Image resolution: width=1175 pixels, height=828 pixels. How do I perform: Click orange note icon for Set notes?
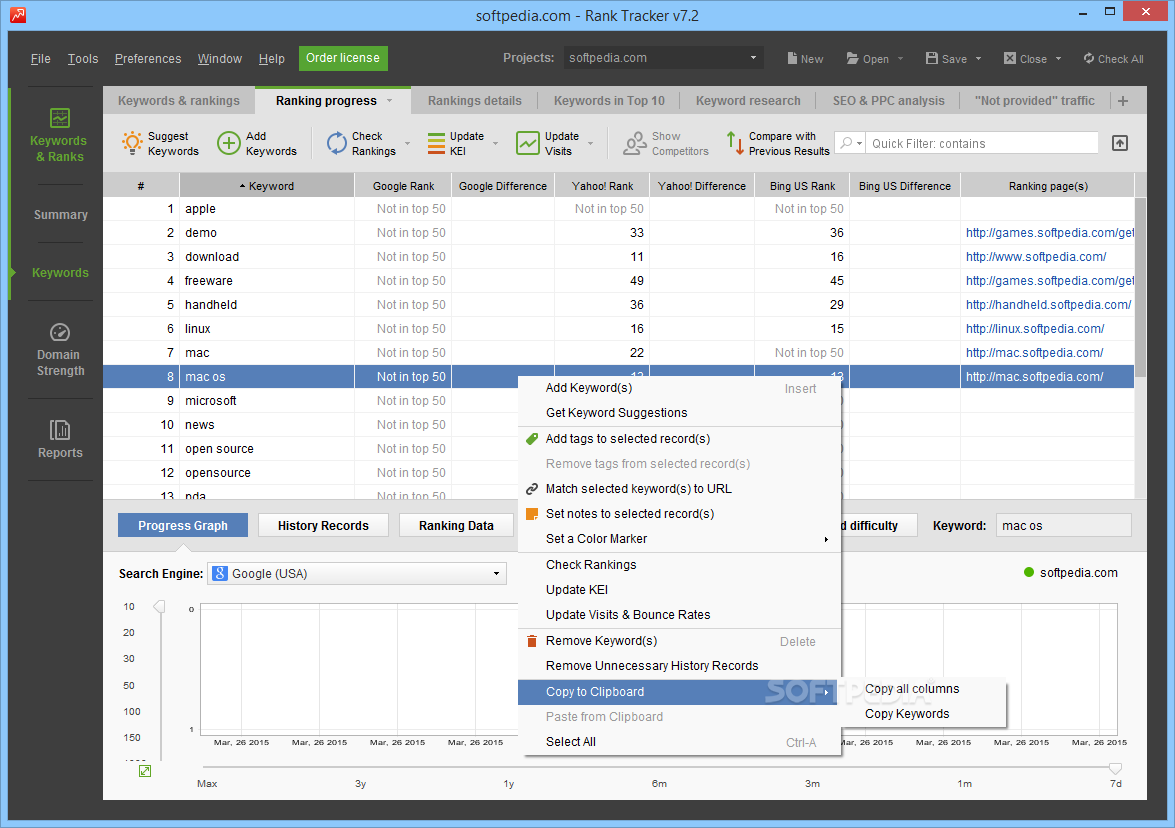(532, 514)
